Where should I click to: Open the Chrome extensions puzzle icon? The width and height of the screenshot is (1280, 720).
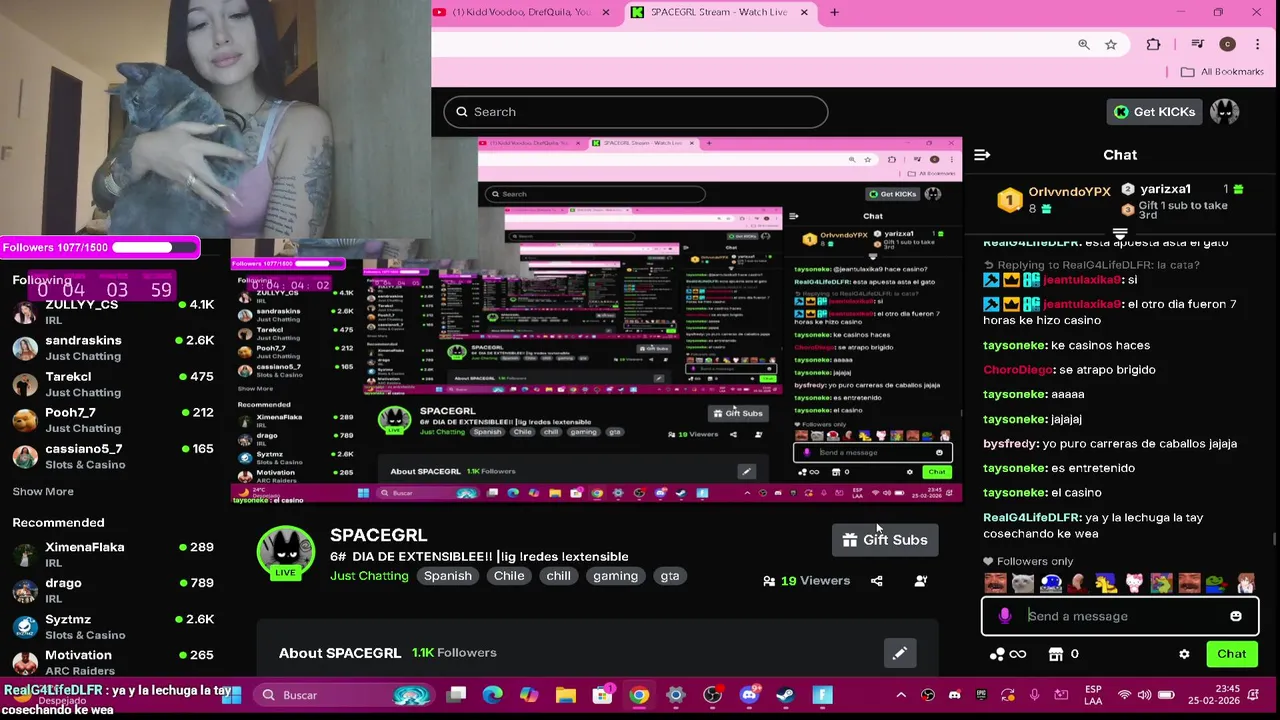(x=1153, y=44)
